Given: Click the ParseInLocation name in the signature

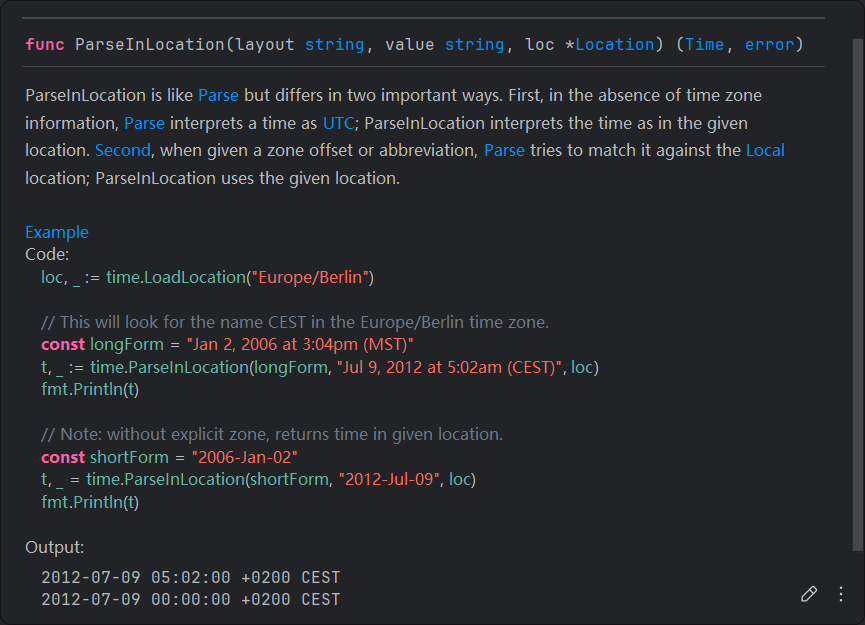Looking at the screenshot, I should 149,44.
